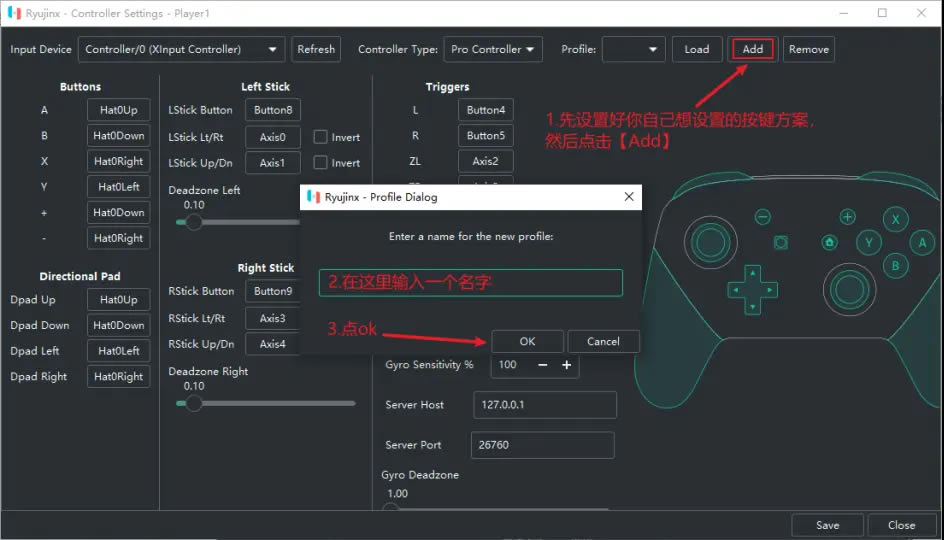Screen dimensions: 944x540
Task: Open the Profile dropdown
Action: (x=634, y=49)
